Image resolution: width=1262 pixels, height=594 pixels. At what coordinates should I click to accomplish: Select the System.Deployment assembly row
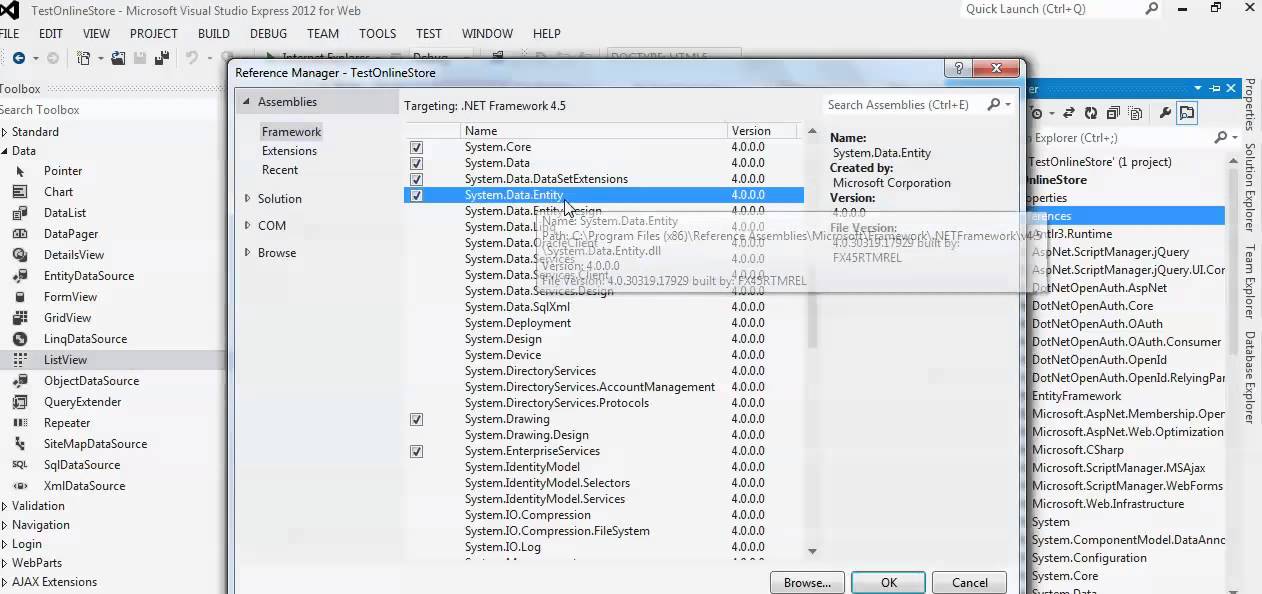603,323
